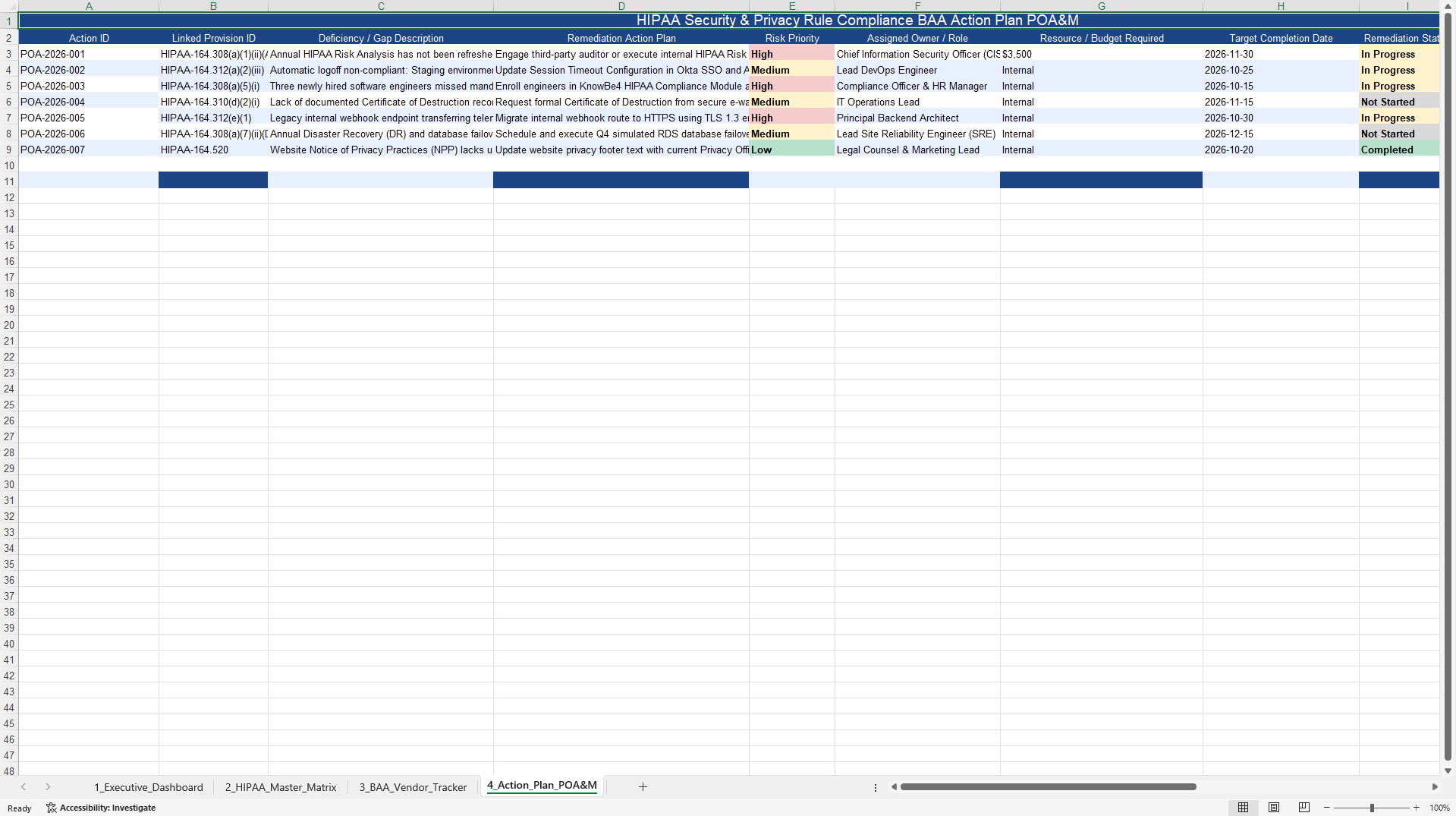1456x816 pixels.
Task: Select cell Principal Backend Architect
Action: (x=917, y=118)
